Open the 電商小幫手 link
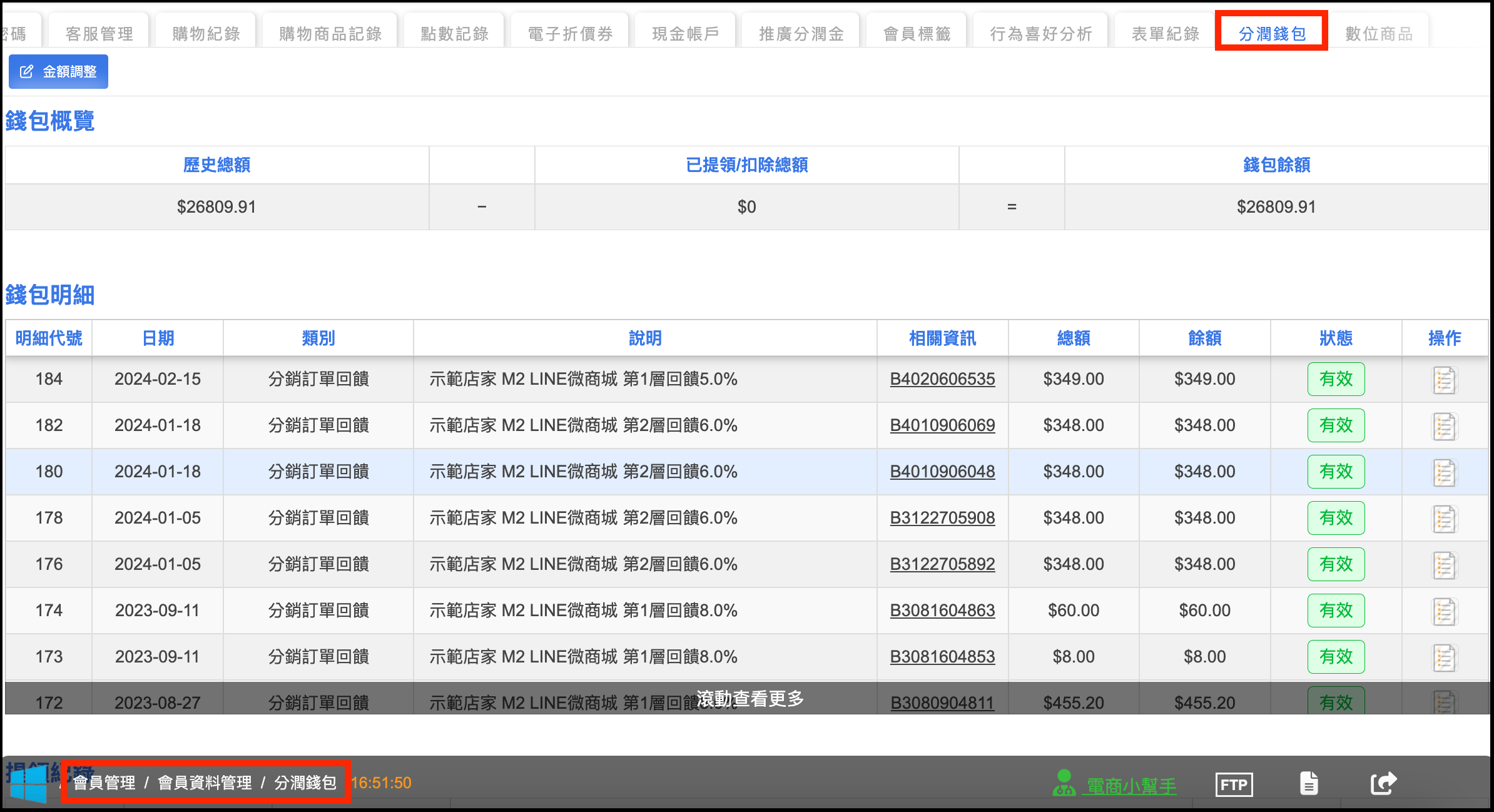This screenshot has height=812, width=1494. pos(1131,786)
